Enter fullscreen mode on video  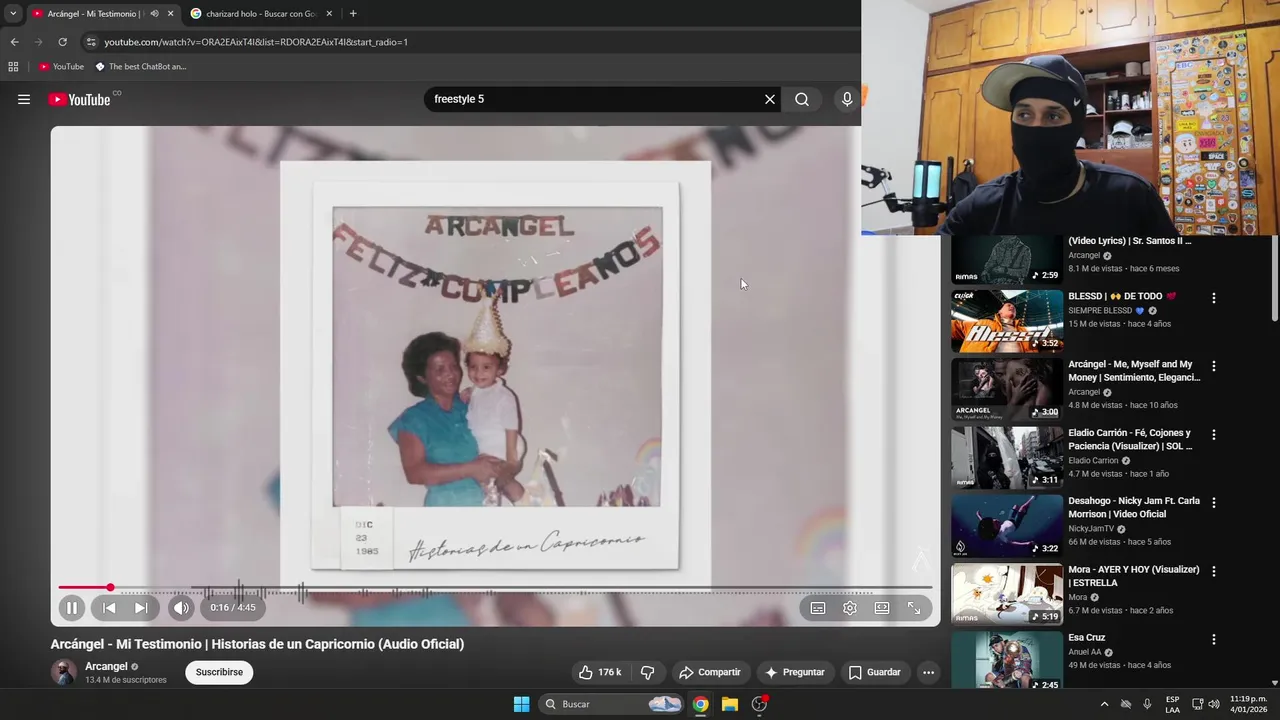pos(914,608)
